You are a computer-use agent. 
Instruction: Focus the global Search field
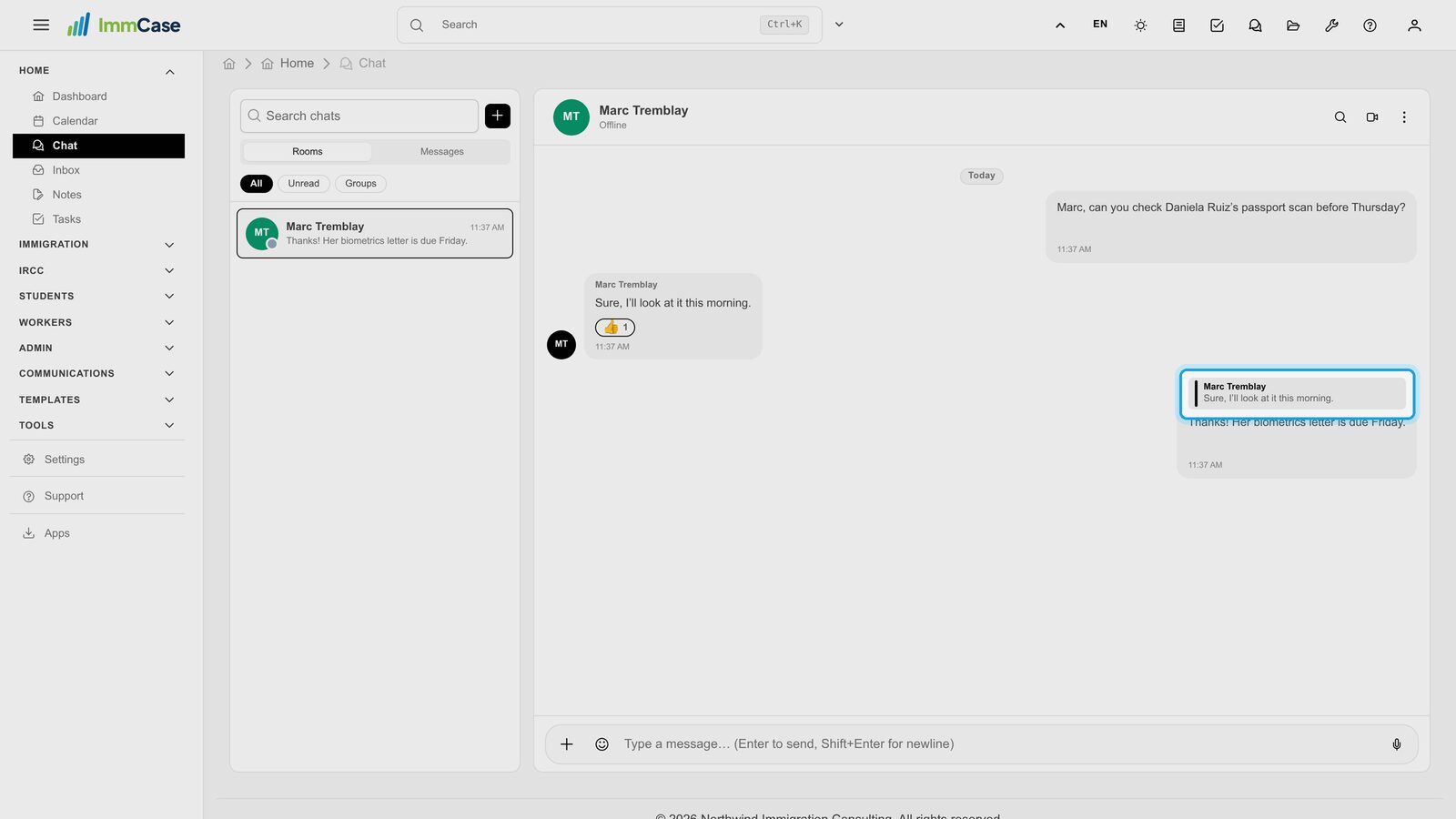click(609, 25)
